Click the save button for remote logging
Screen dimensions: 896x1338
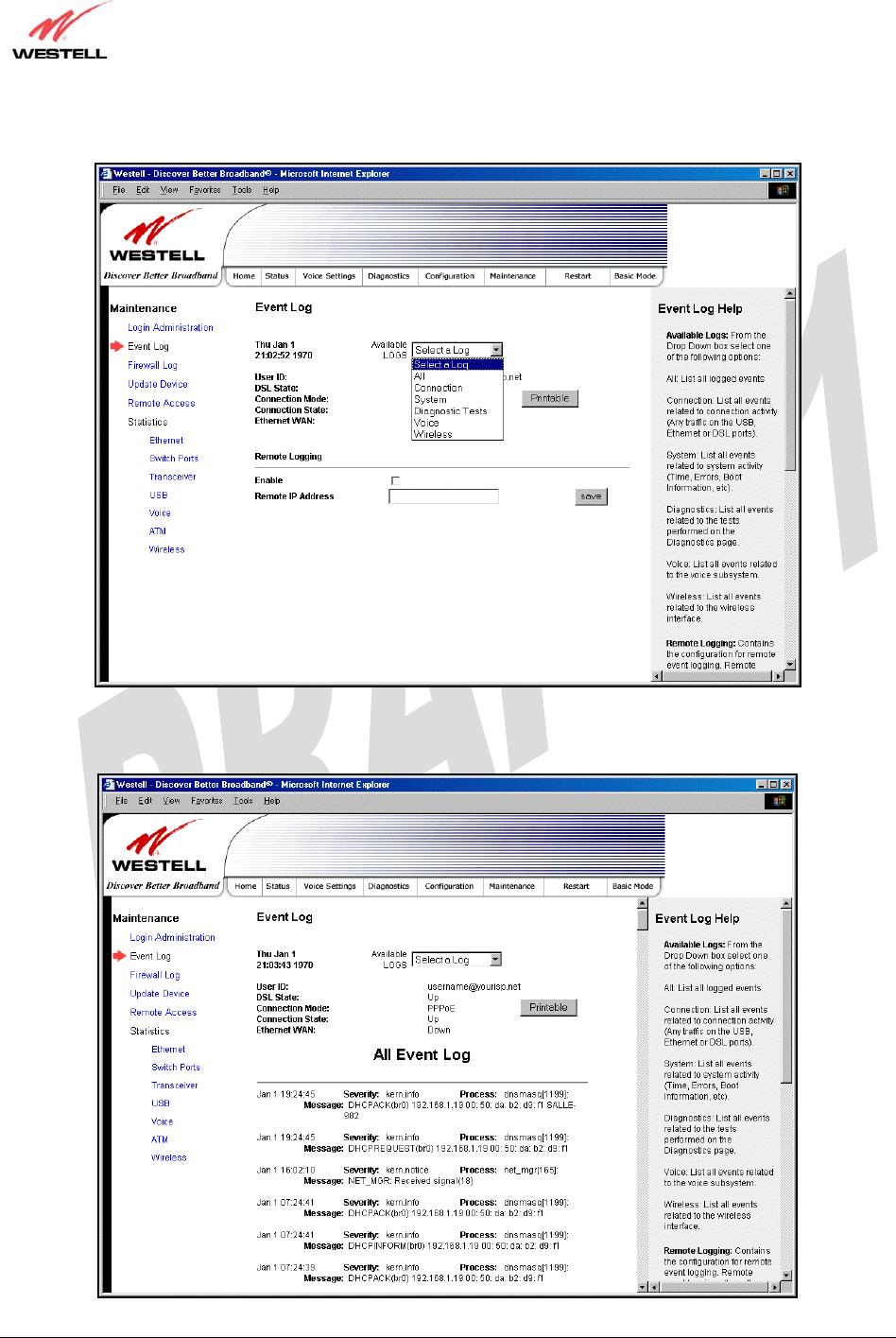pyautogui.click(x=592, y=496)
